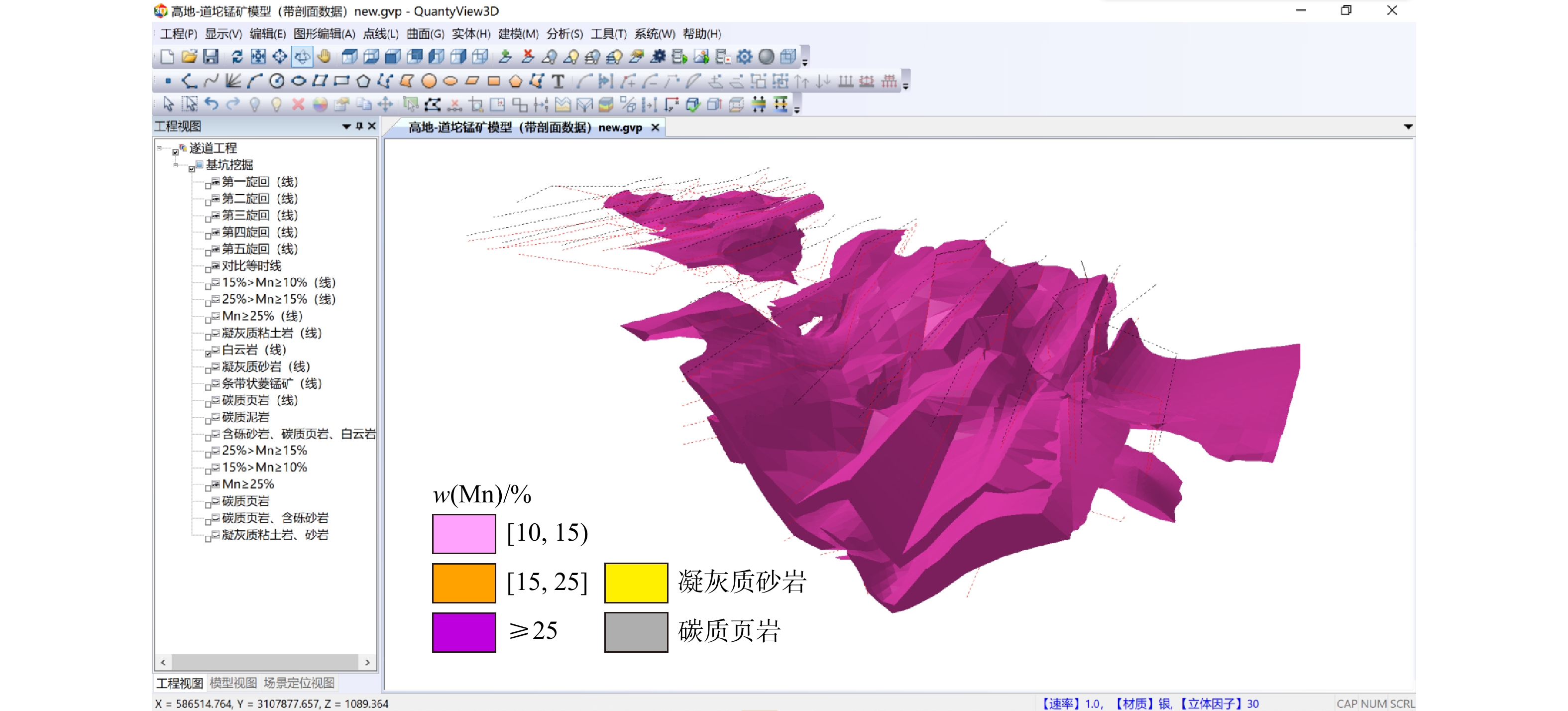Open the 建模(M) menu
Viewport: 1568px width, 711px height.
pos(518,34)
